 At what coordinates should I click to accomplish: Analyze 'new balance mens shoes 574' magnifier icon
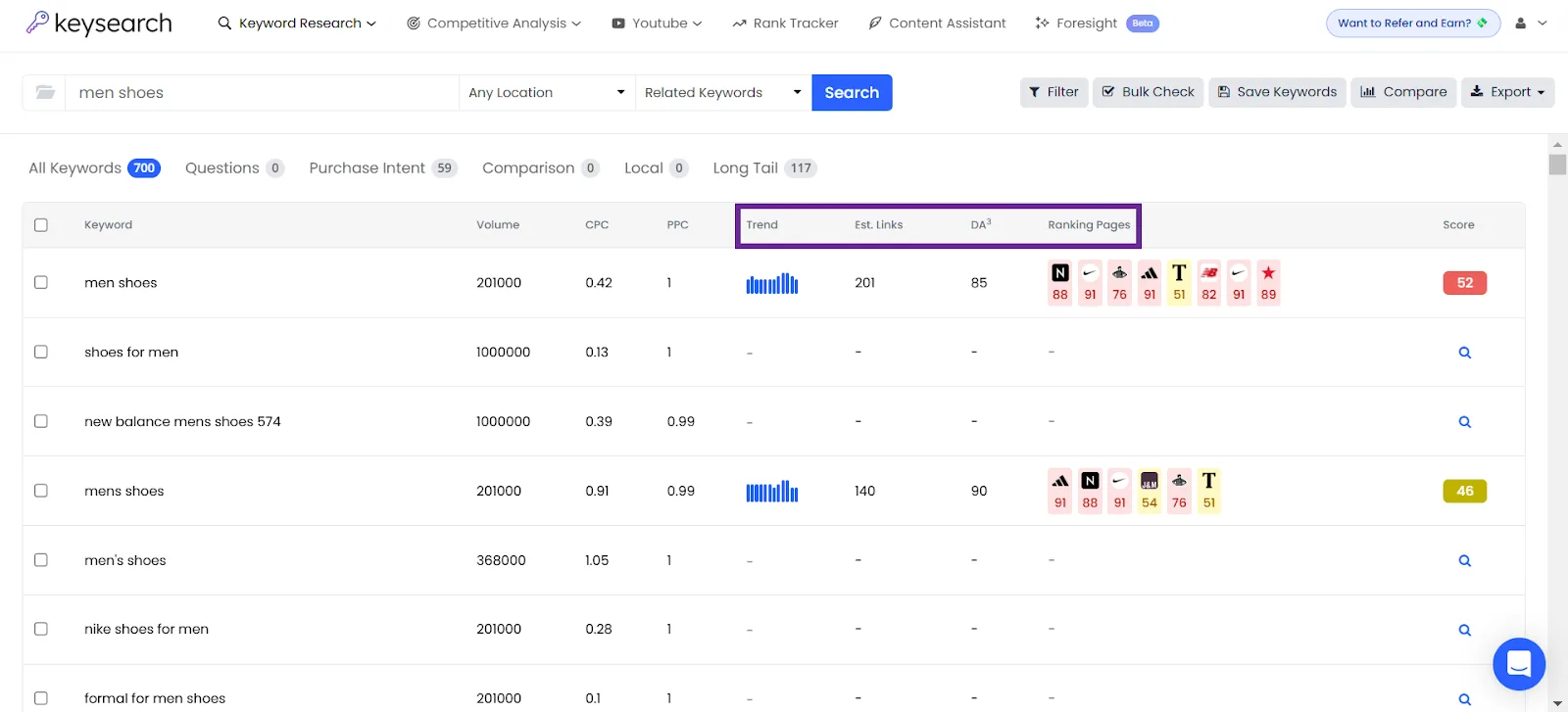(x=1464, y=422)
